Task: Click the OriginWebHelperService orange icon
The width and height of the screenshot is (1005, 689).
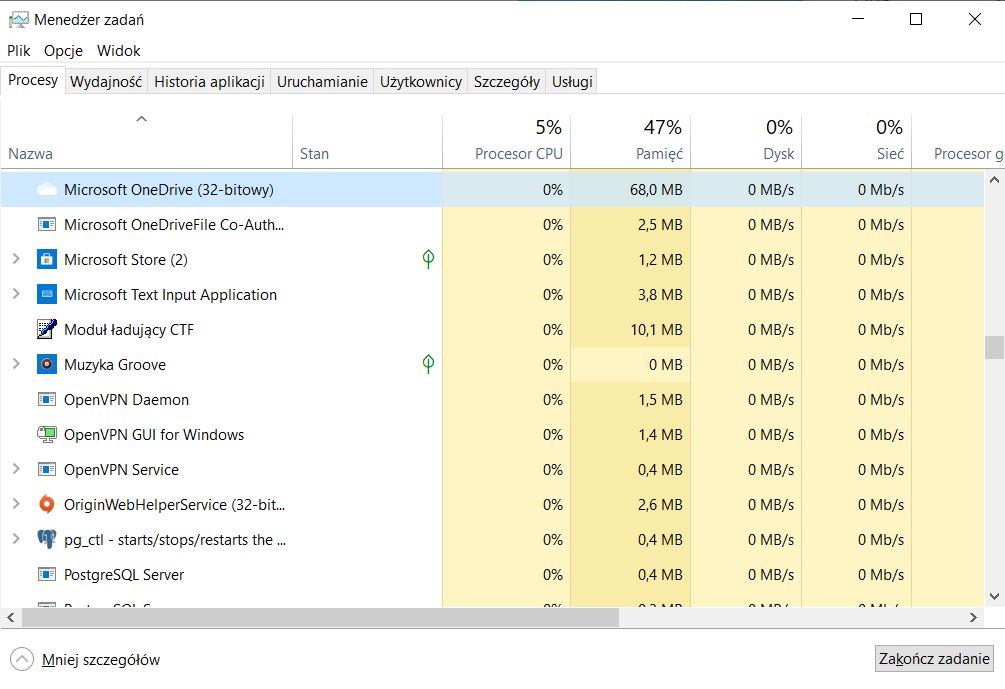Action: 46,504
